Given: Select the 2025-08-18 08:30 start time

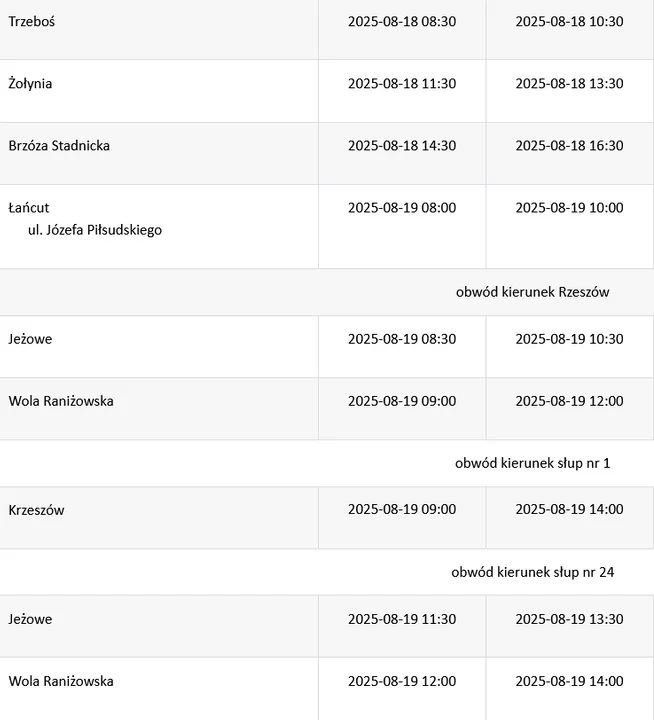Looking at the screenshot, I should (x=402, y=22).
